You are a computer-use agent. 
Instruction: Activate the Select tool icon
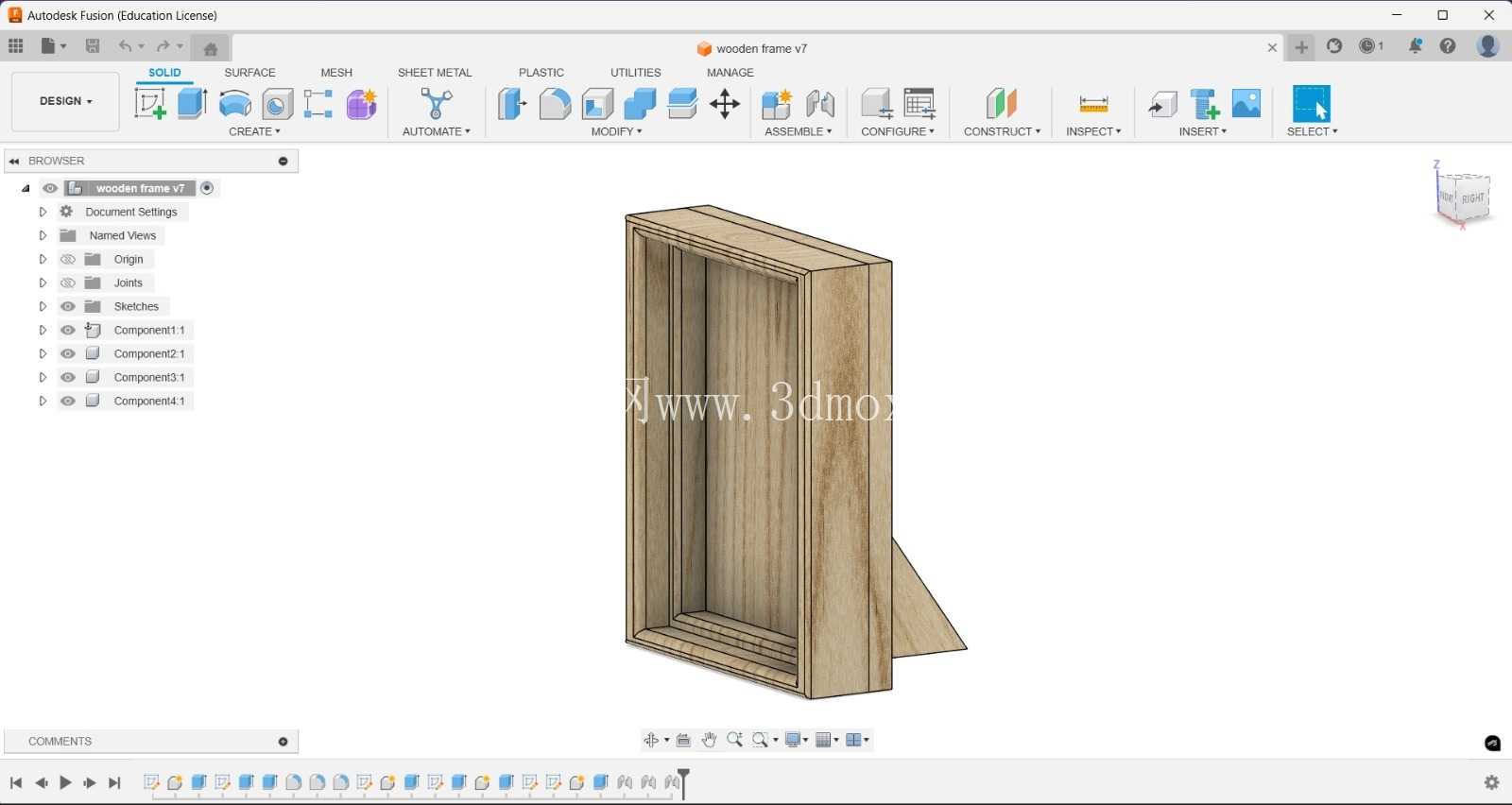[x=1312, y=104]
